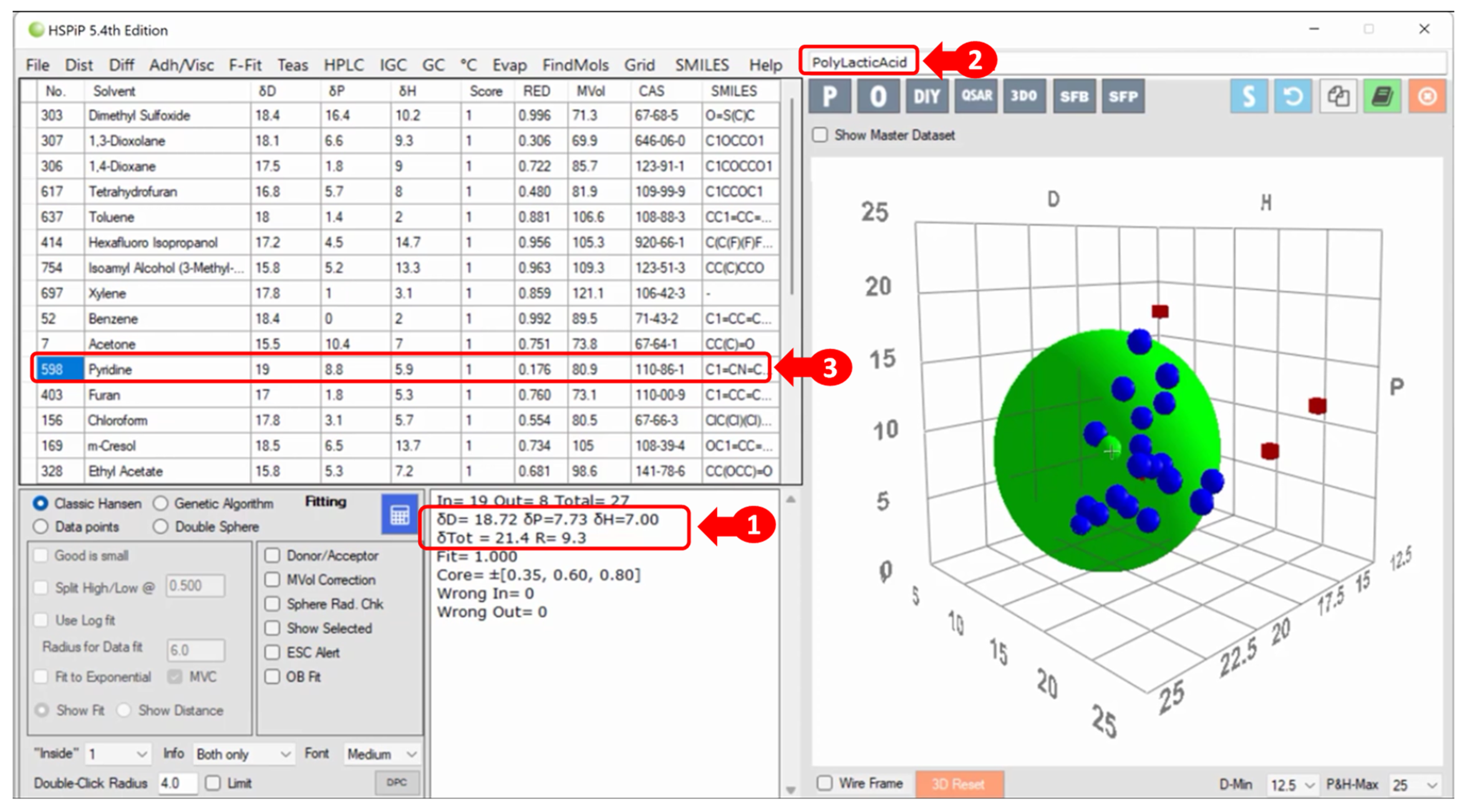The width and height of the screenshot is (1468, 812).
Task: Expand the D-Min 12.5 dropdown
Action: pyautogui.click(x=1292, y=784)
